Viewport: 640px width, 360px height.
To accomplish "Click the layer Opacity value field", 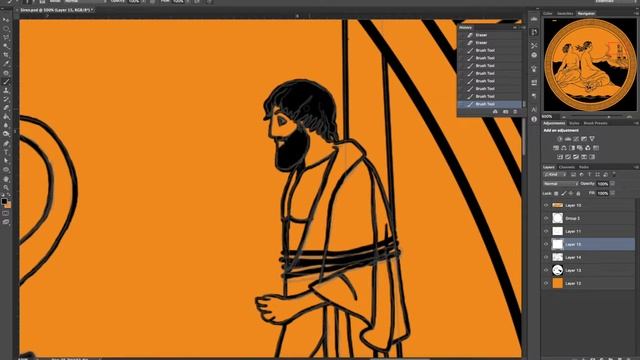I will (602, 184).
